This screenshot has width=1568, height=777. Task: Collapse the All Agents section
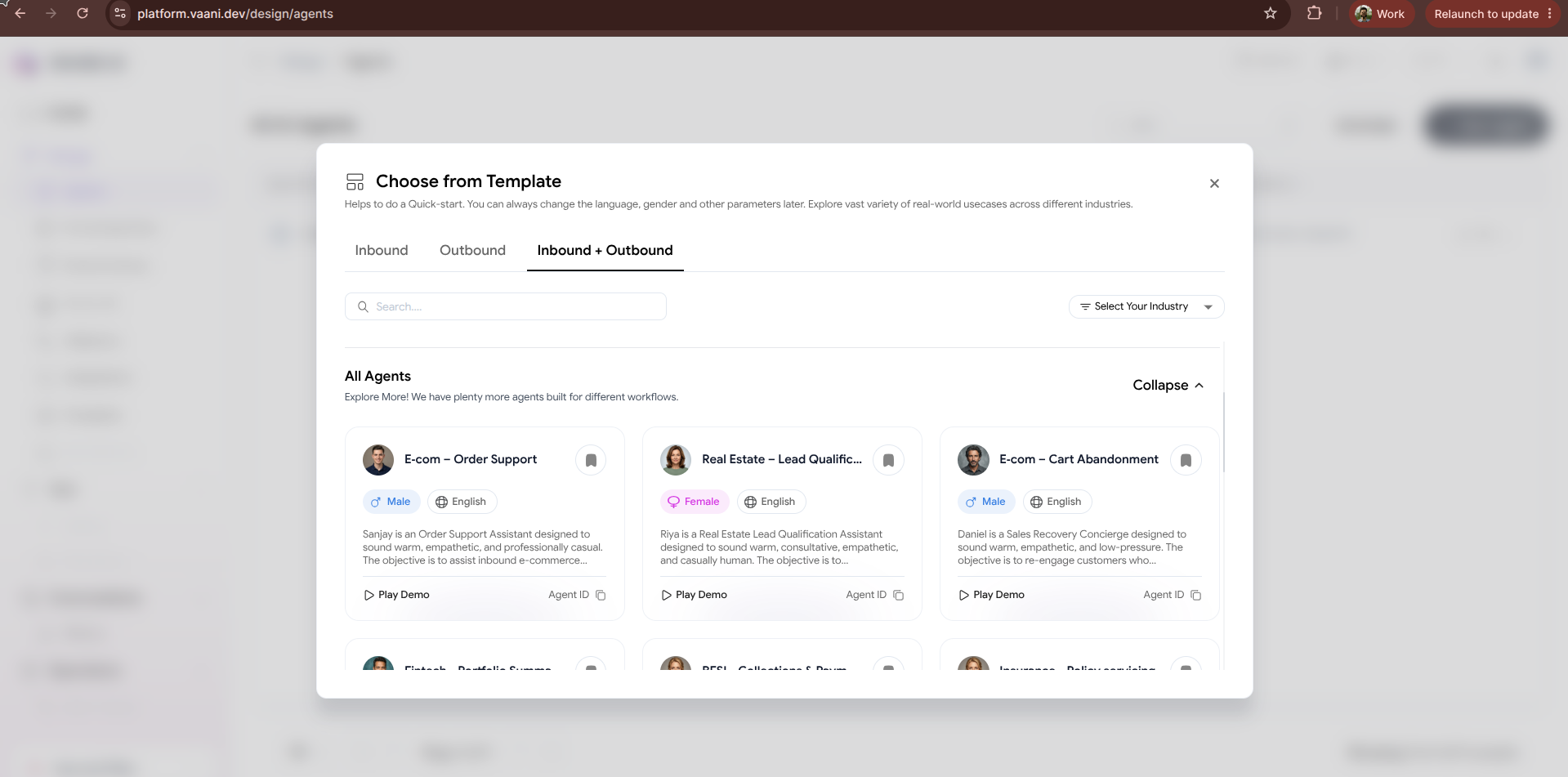point(1168,385)
